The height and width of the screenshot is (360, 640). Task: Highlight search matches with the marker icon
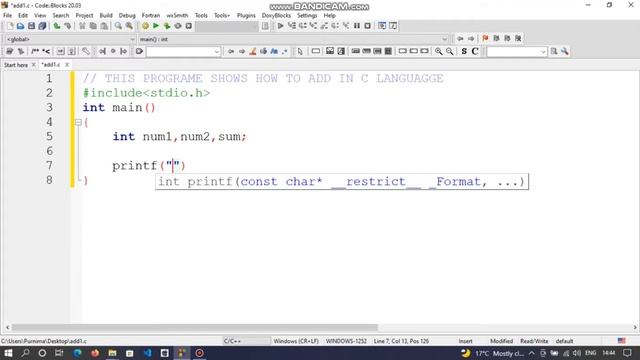tap(253, 51)
